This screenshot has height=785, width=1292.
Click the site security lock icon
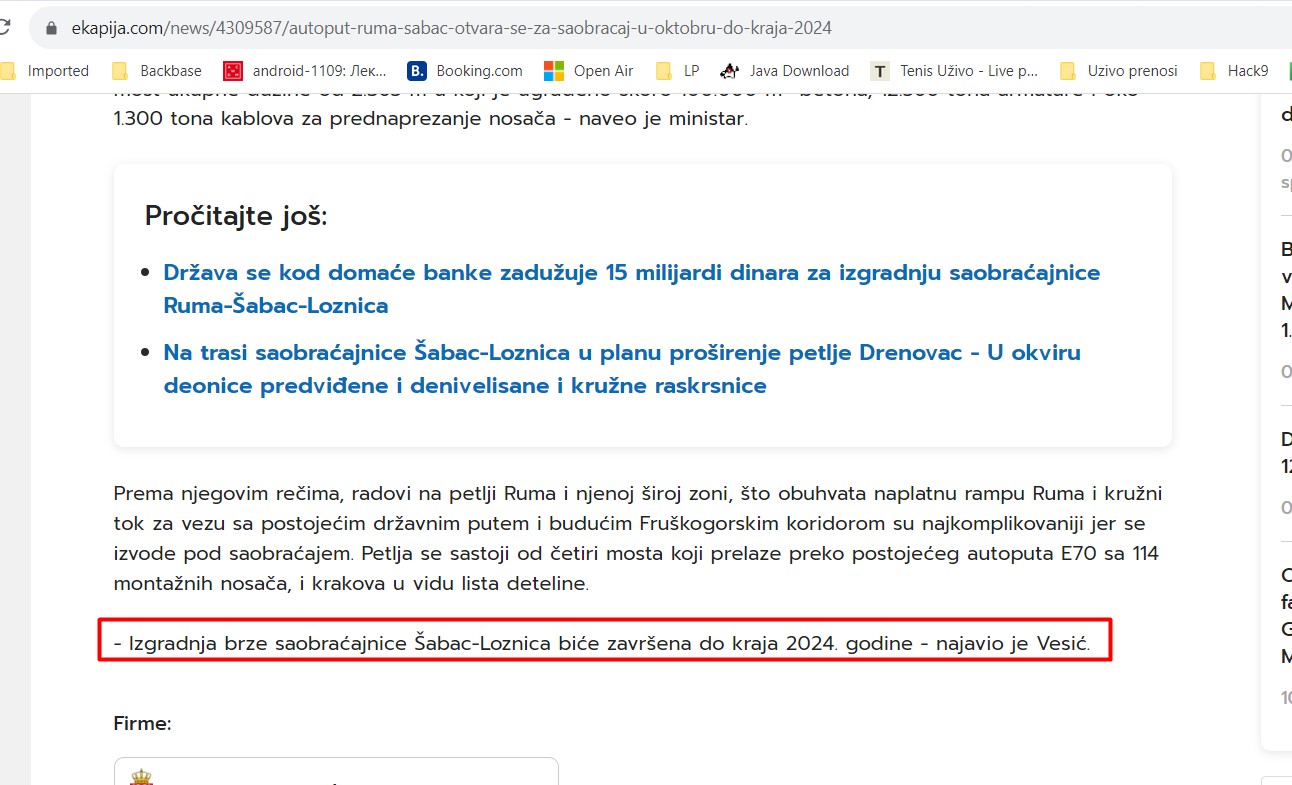[52, 29]
